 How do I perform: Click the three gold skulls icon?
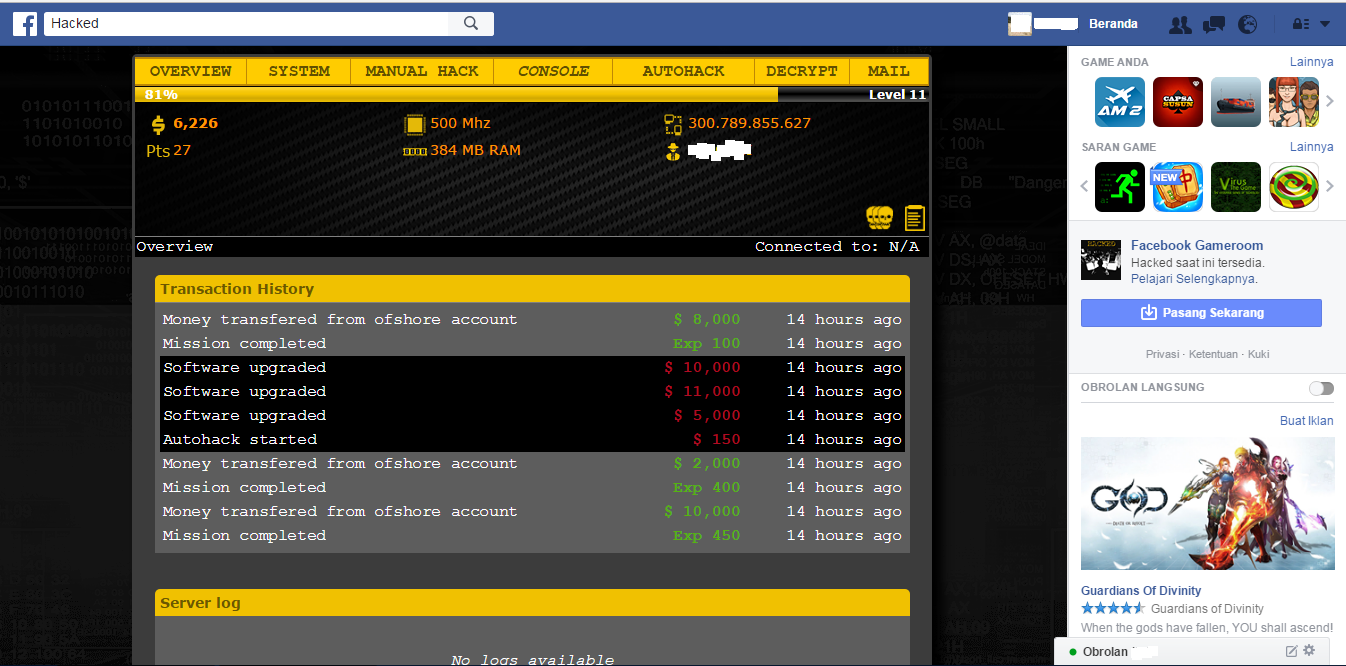879,217
